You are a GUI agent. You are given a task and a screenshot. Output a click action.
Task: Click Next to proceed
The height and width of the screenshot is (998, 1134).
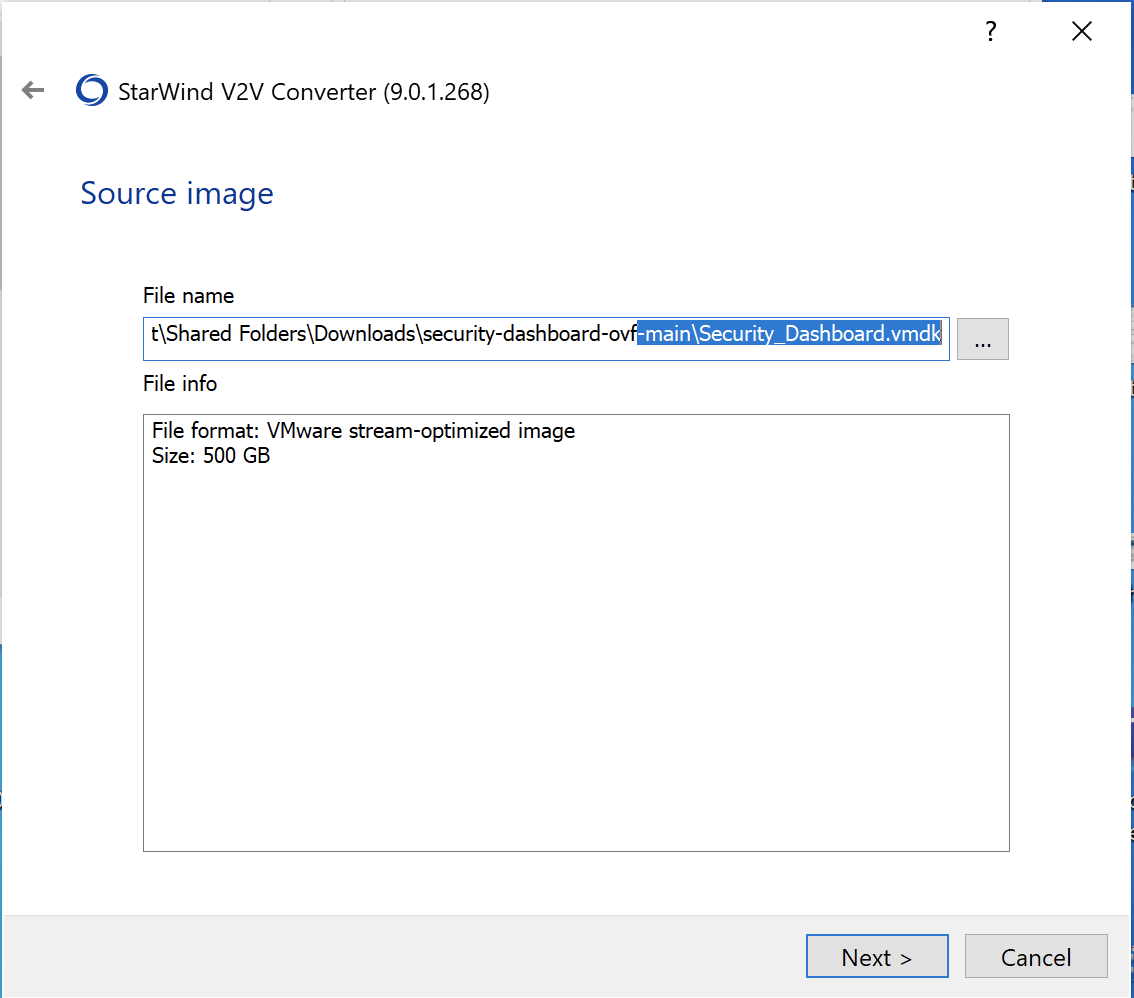point(877,956)
